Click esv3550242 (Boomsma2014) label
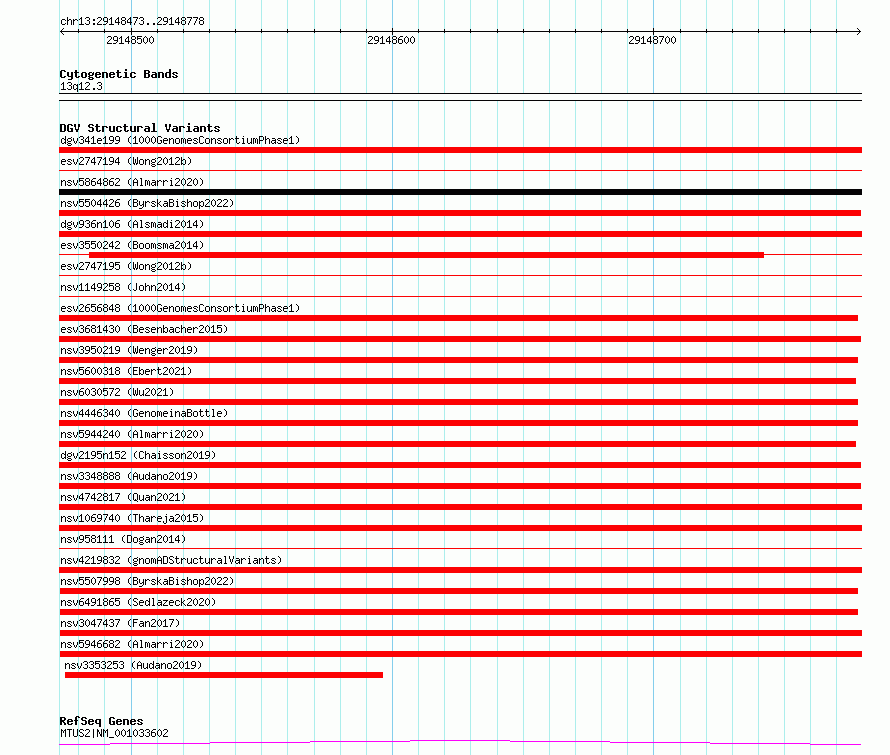The image size is (890, 755). (x=132, y=245)
